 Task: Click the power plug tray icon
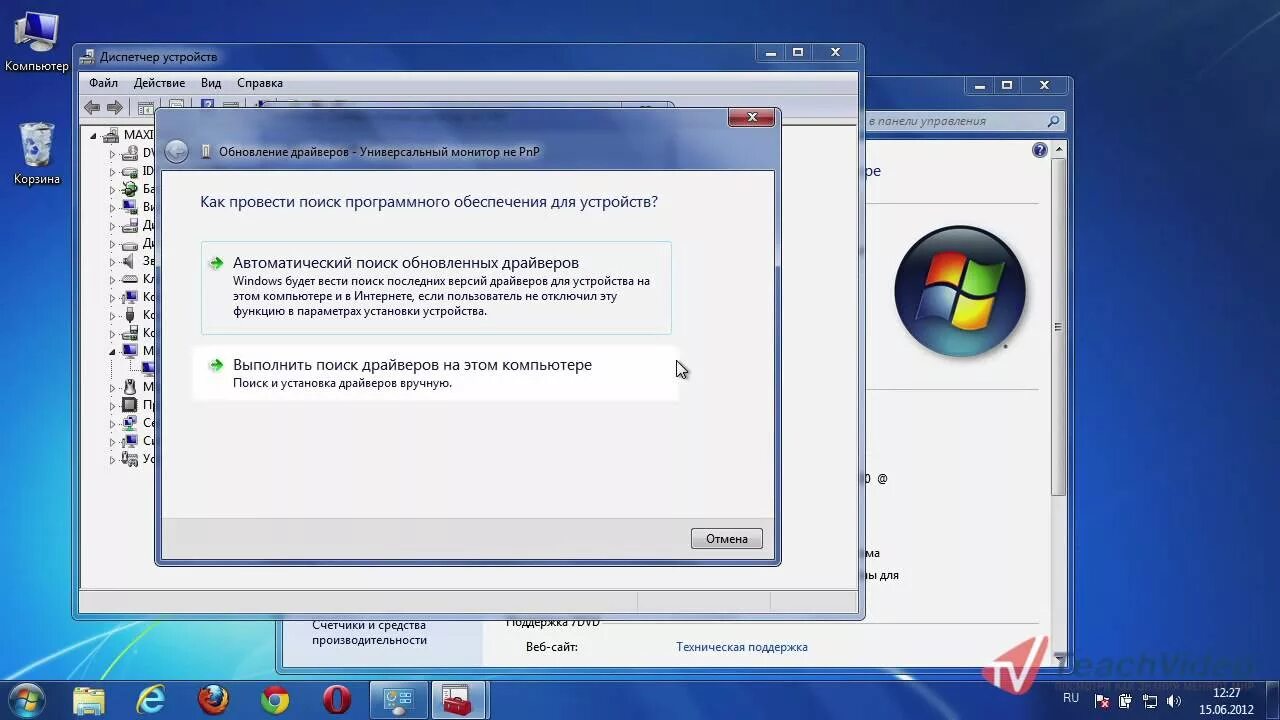pos(1126,701)
